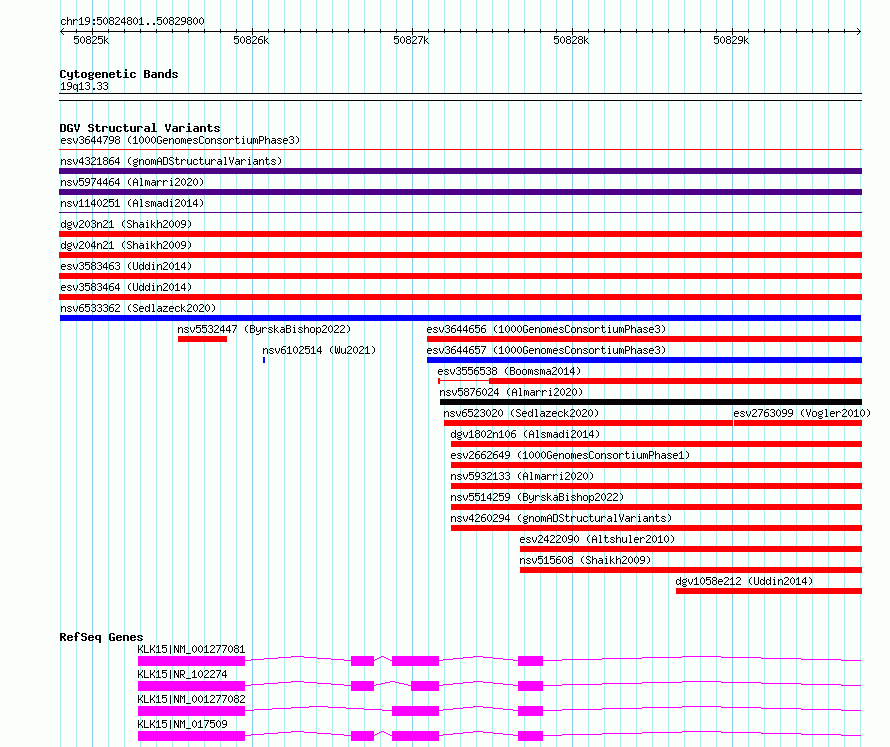Image resolution: width=890 pixels, height=747 pixels.
Task: Select the nsv6533362 (Sedlazeck2020) blue bar
Action: 460,318
